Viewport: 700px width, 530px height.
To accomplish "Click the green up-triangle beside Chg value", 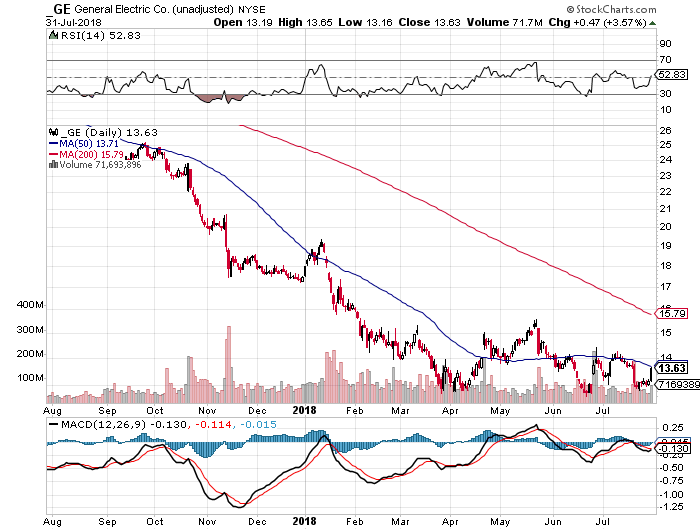I will pos(653,23).
